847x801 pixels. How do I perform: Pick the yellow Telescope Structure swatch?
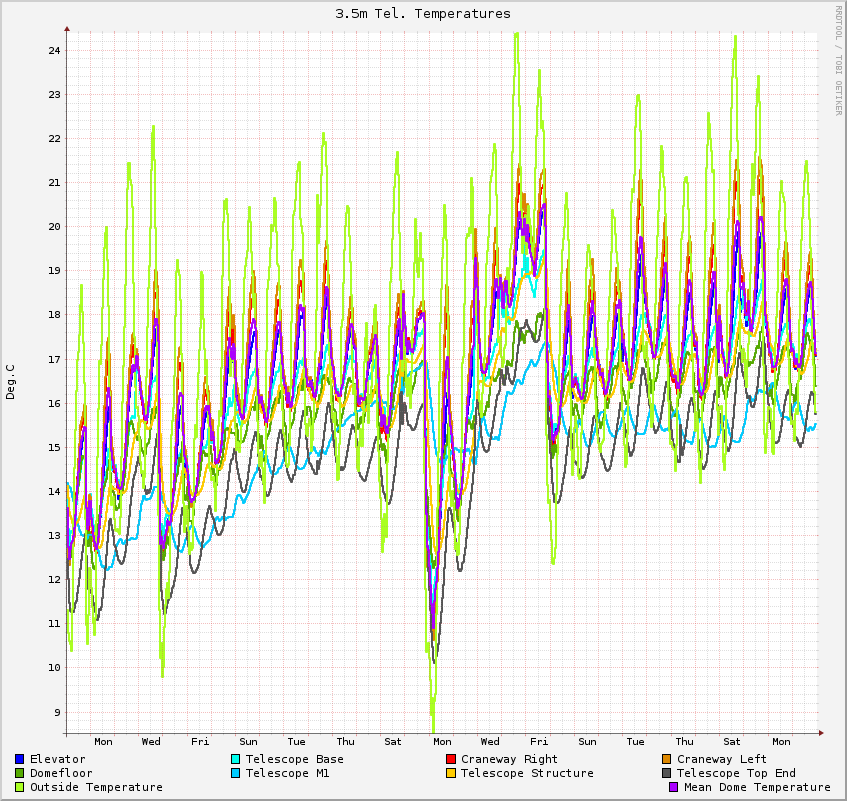[x=451, y=773]
